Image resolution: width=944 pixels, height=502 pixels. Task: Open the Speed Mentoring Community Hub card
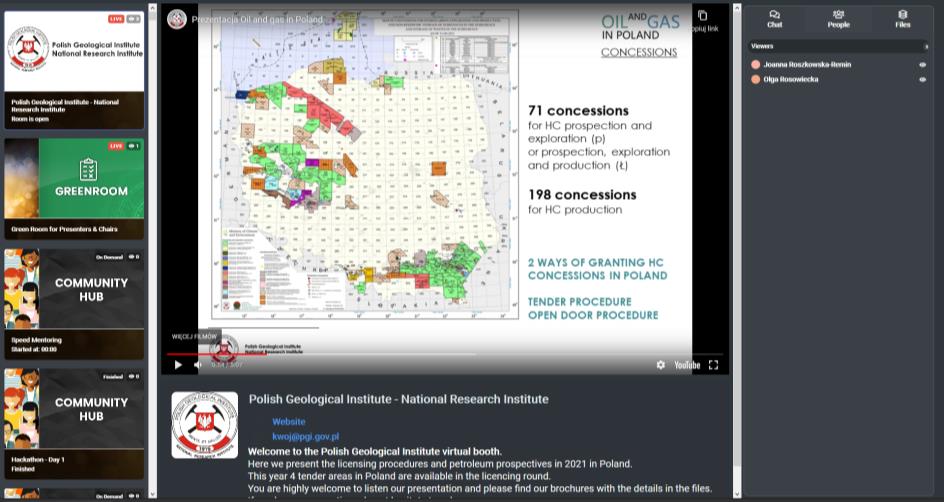74,304
